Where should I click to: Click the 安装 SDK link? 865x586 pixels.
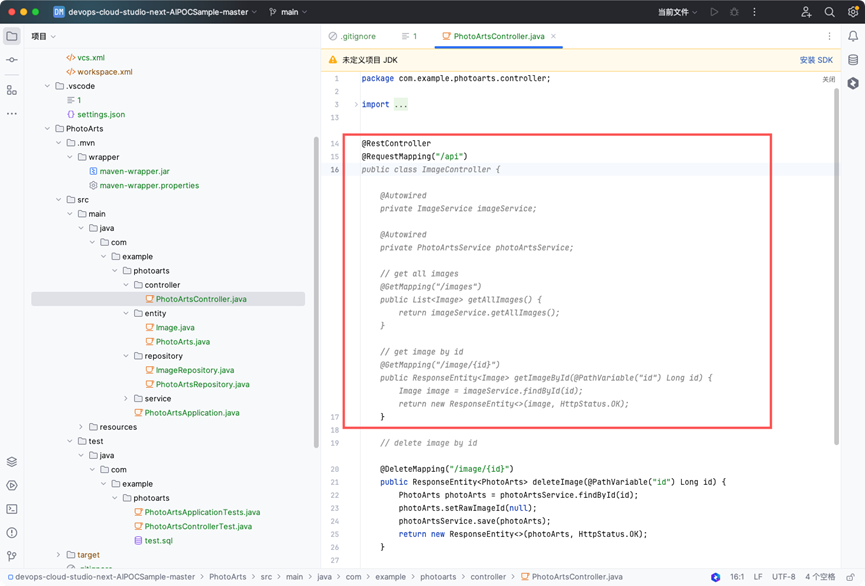[816, 60]
